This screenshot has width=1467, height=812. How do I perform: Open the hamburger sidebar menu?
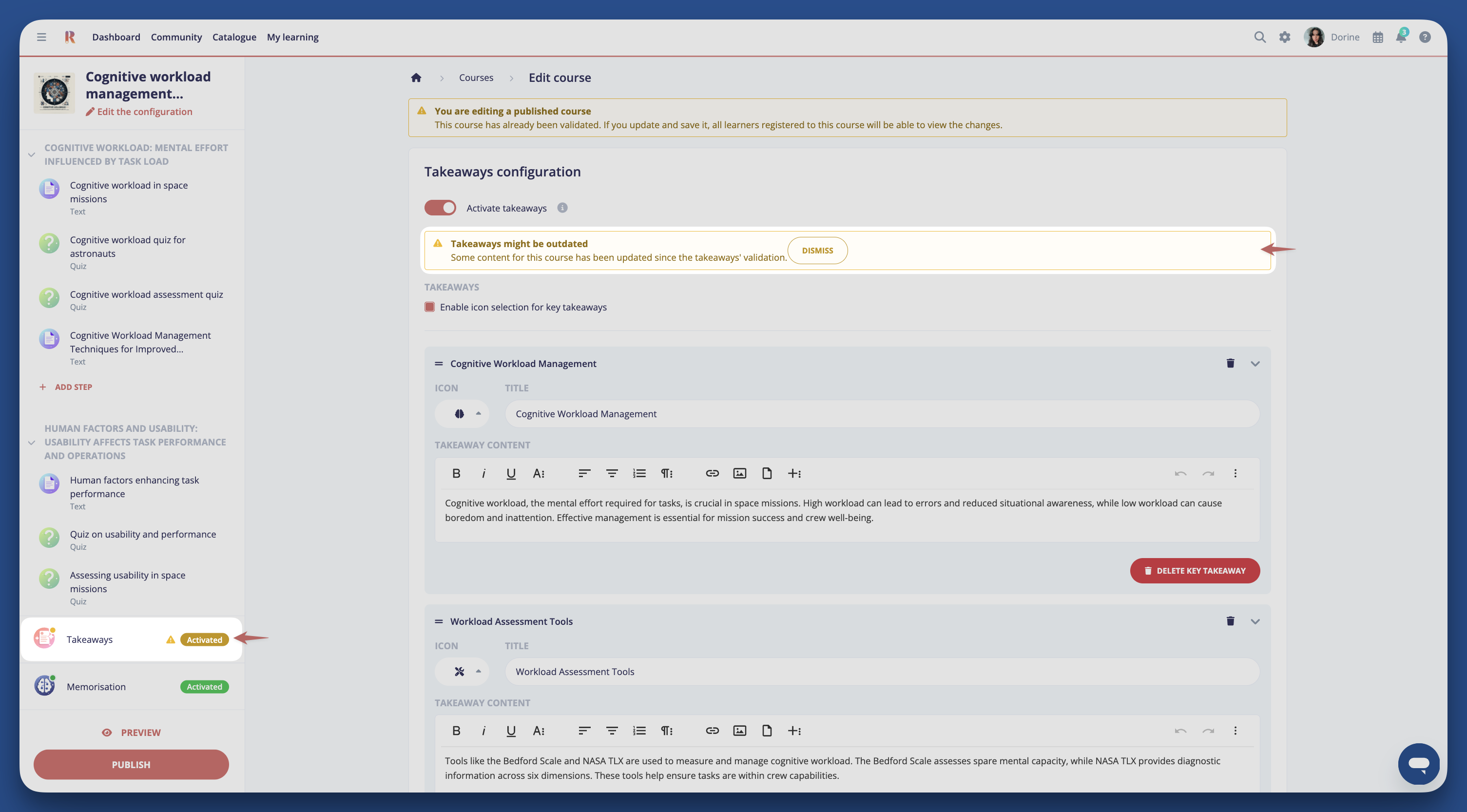coord(41,38)
